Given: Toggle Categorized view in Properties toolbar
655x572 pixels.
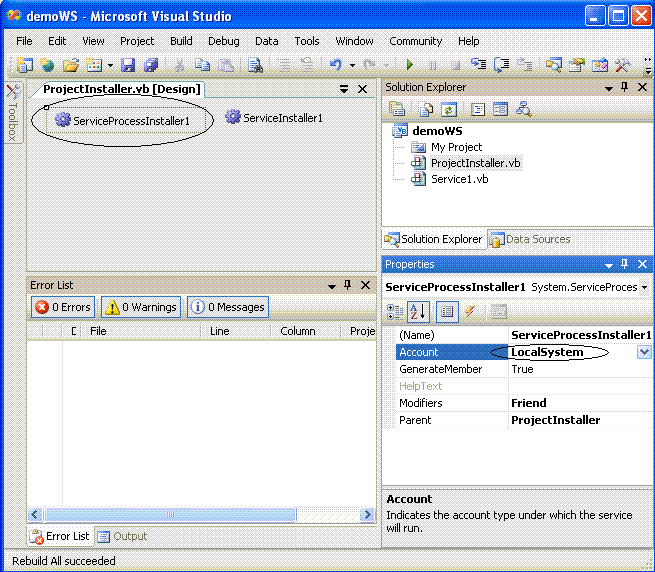Looking at the screenshot, I should [x=395, y=312].
